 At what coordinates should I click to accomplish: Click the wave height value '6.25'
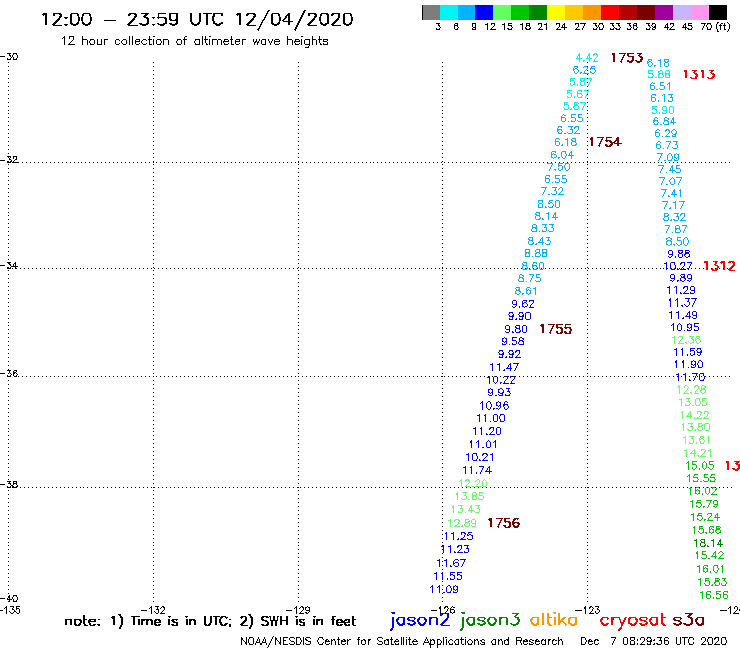coord(585,70)
